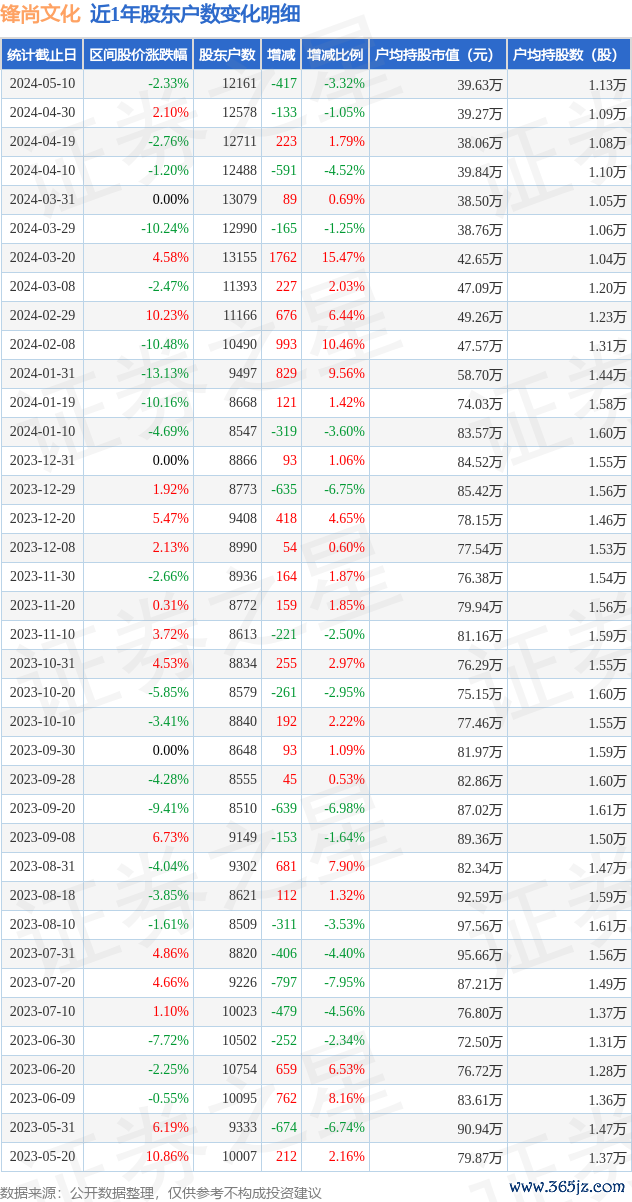Screen dimensions: 632x1202
Task: Click the -13.13% price change cell
Action: pos(165,374)
